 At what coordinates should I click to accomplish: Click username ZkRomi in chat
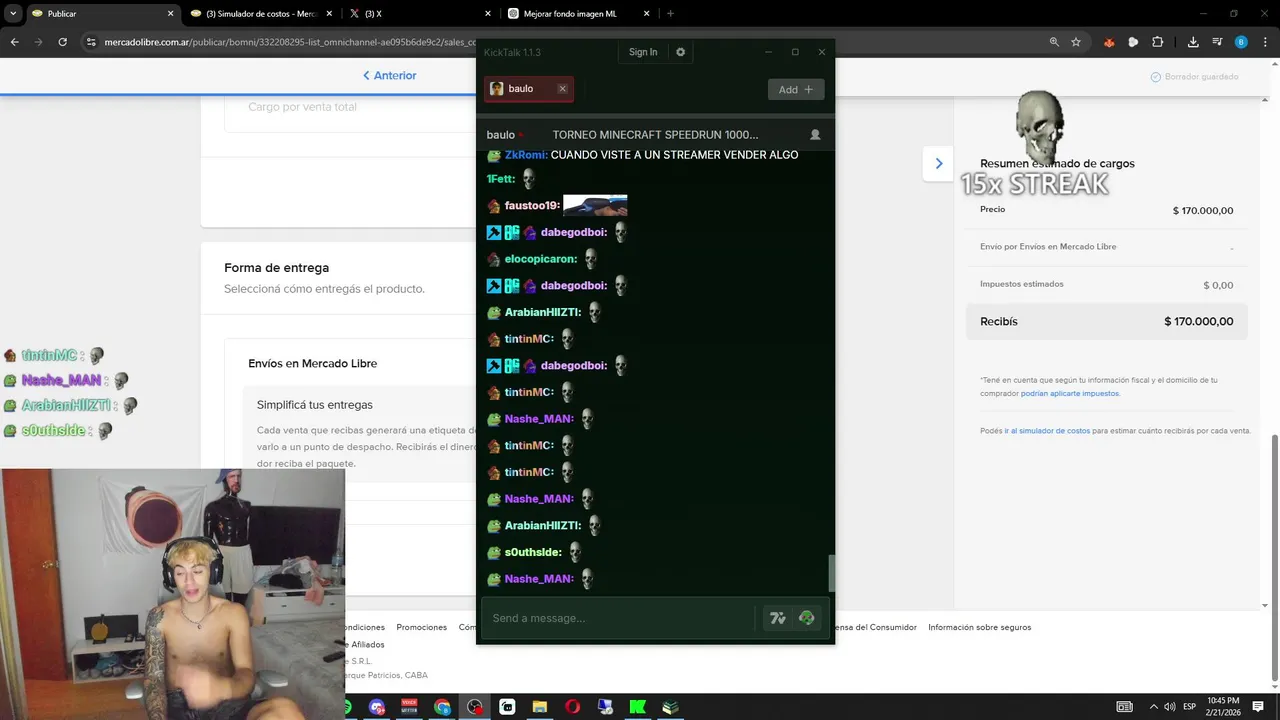point(525,155)
